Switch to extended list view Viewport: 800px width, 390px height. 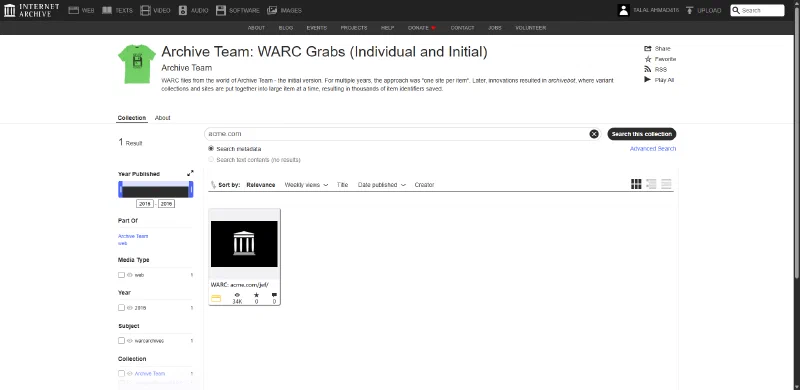651,184
